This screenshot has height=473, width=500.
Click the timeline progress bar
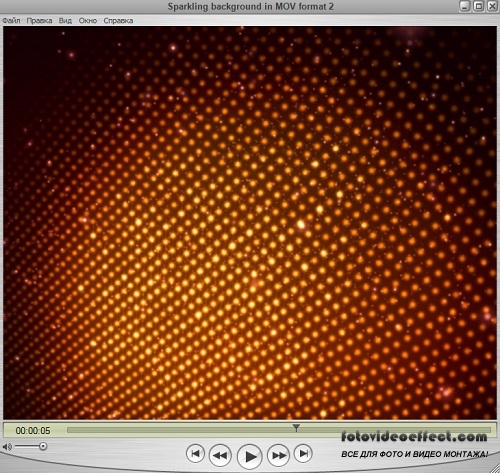tap(279, 430)
